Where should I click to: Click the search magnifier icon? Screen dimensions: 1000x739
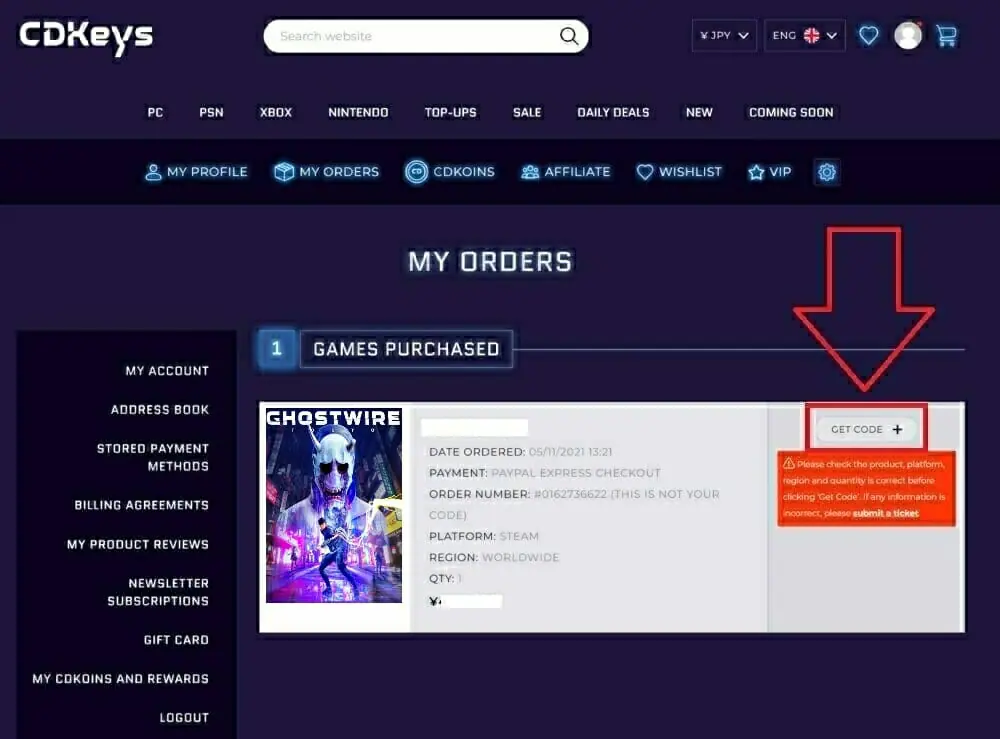[569, 36]
